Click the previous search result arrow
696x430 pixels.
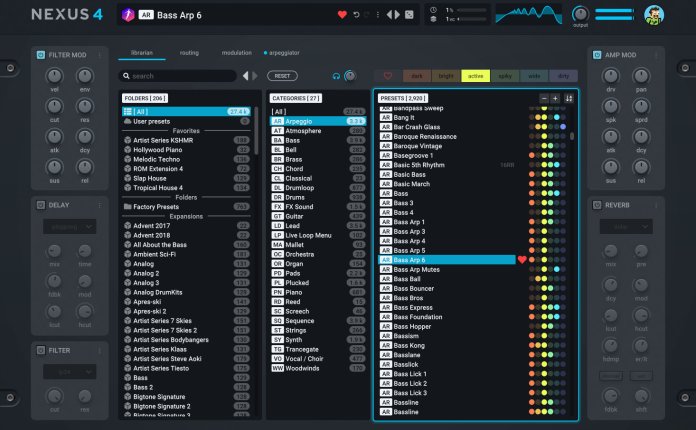[246, 76]
